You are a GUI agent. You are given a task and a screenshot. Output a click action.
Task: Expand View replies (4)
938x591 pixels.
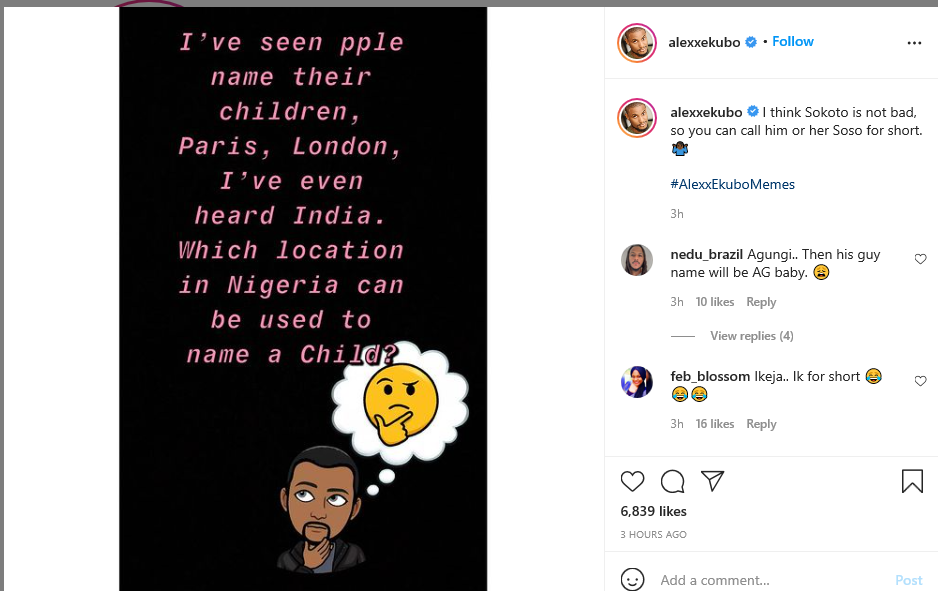point(751,336)
